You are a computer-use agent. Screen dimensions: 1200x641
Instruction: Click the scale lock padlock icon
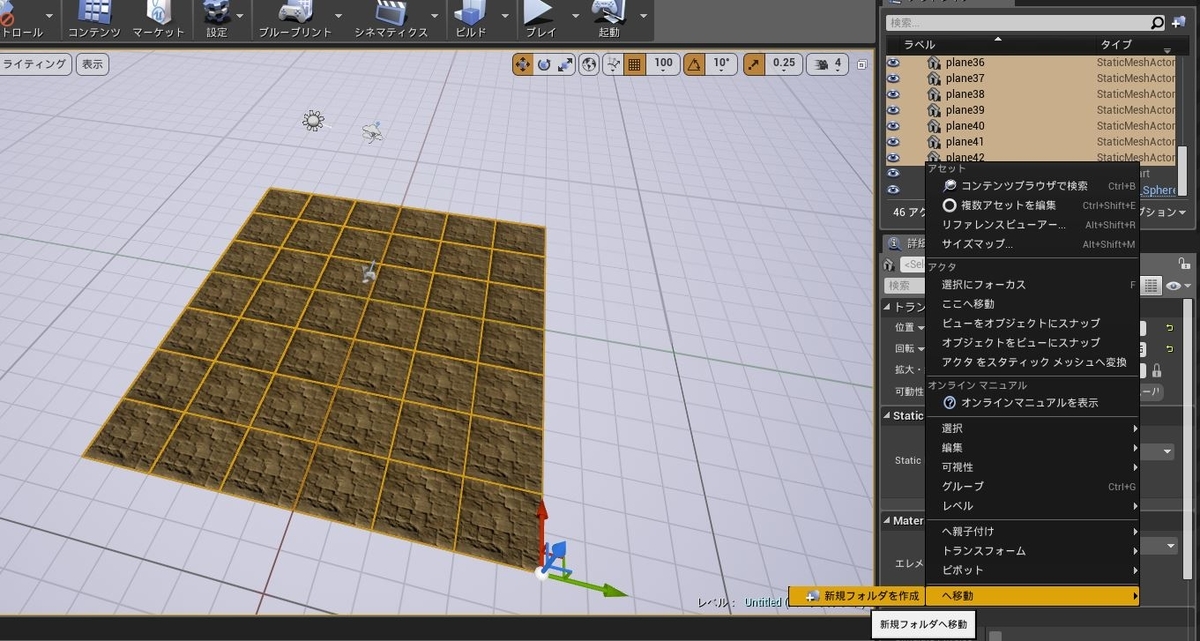click(x=1157, y=370)
